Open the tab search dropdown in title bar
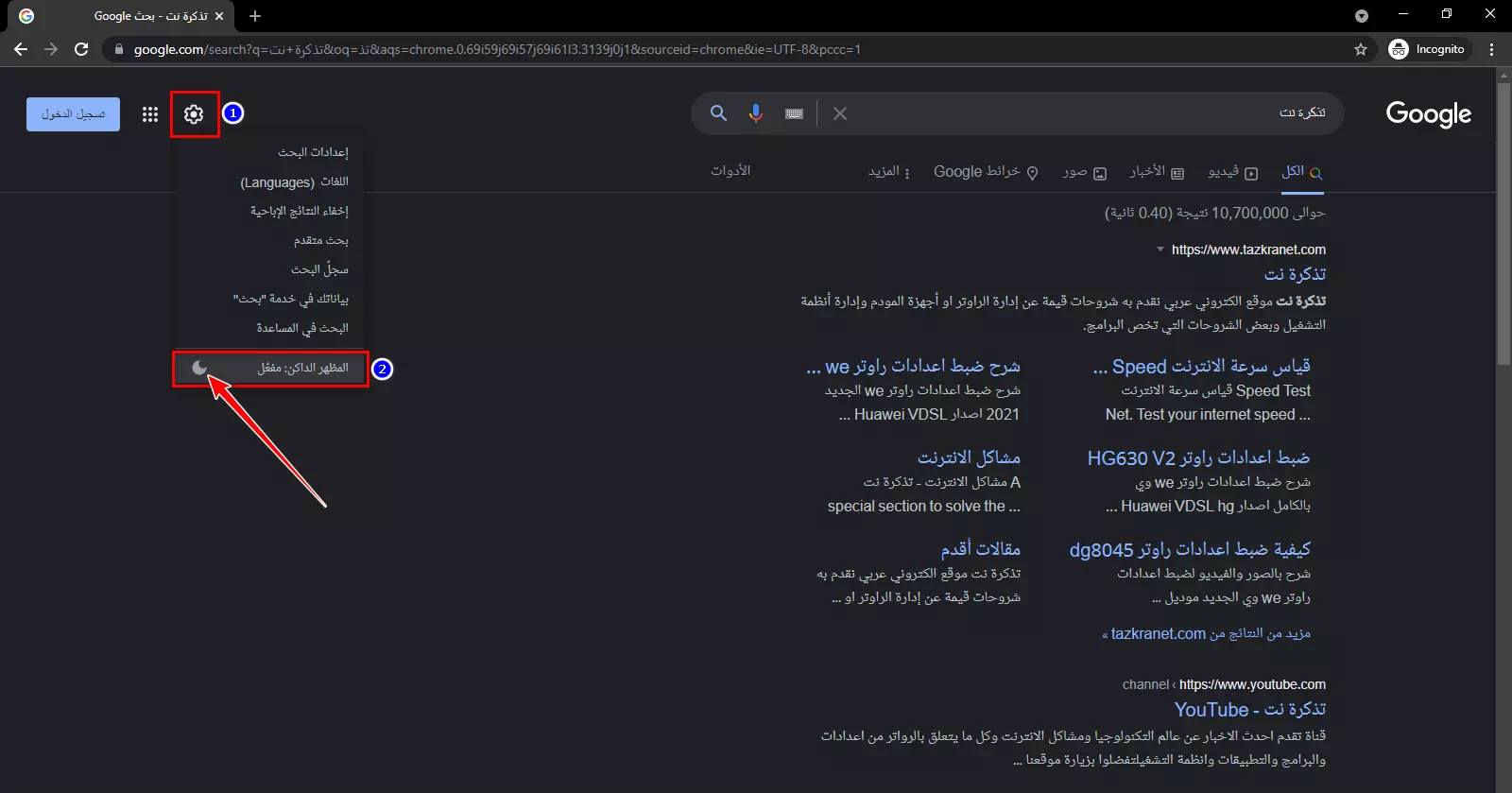The height and width of the screenshot is (793, 1512). click(1362, 16)
